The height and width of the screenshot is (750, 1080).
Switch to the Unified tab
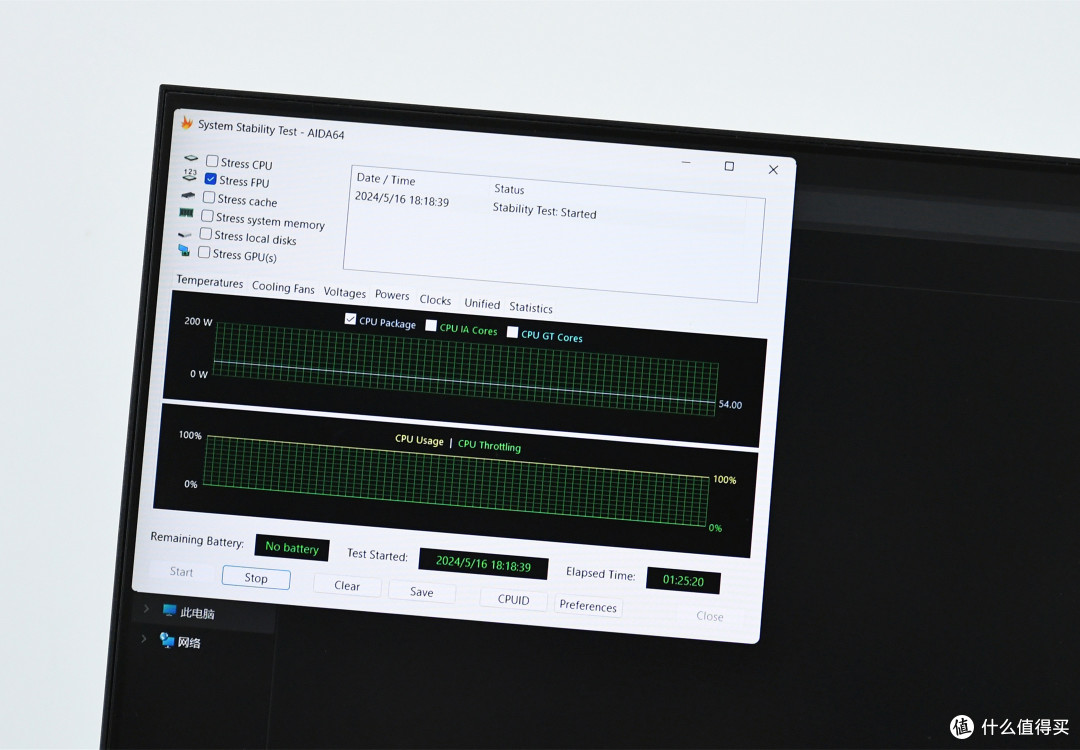[x=482, y=304]
